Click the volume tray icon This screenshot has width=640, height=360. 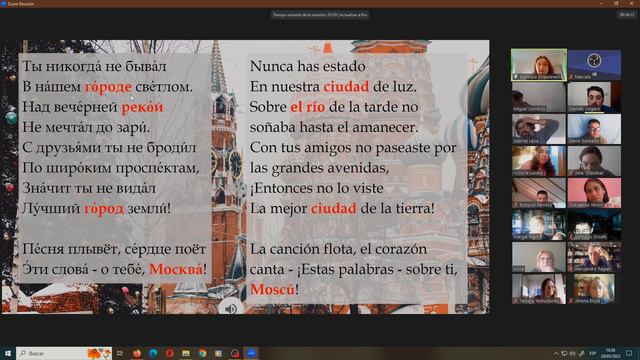click(572, 353)
